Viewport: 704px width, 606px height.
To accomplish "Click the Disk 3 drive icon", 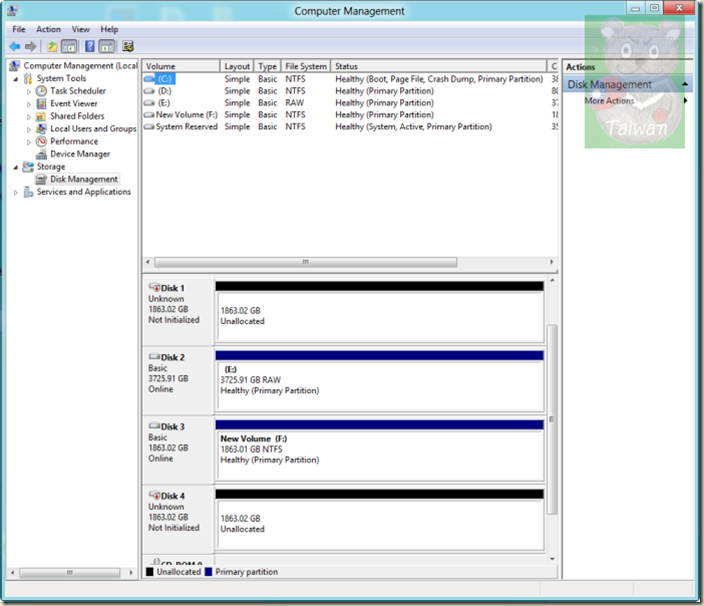I will tap(154, 426).
